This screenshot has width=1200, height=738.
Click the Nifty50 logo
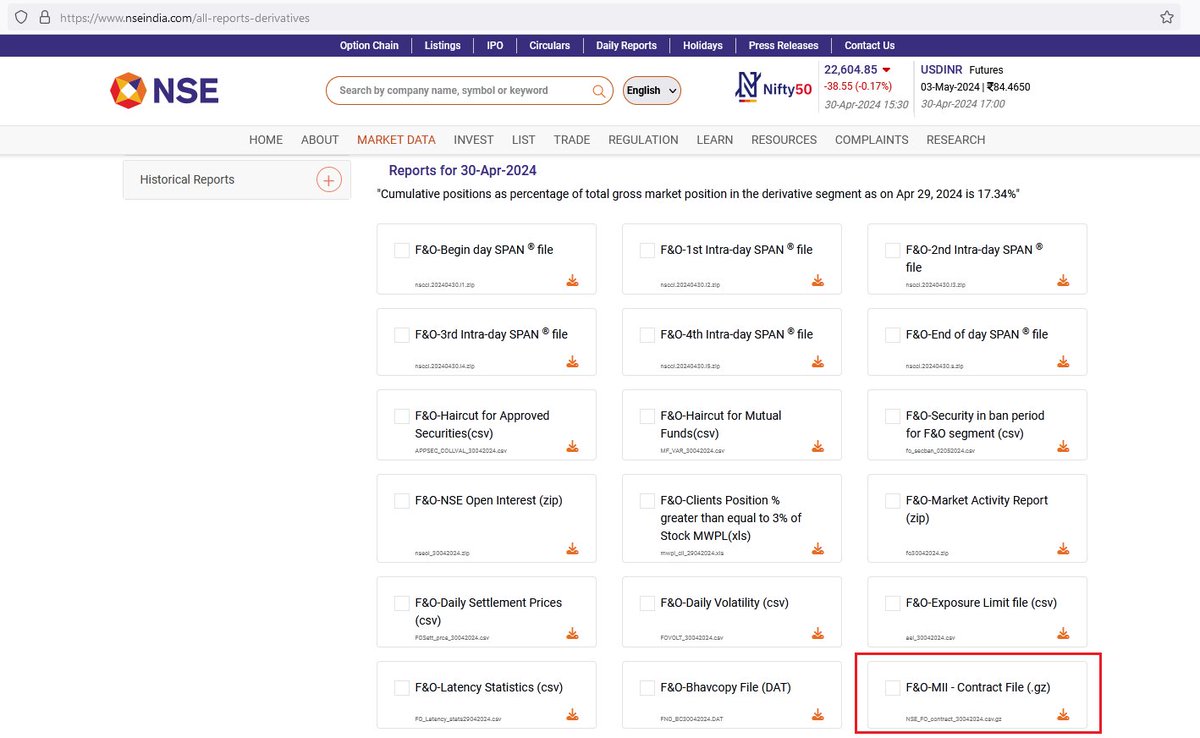click(773, 88)
